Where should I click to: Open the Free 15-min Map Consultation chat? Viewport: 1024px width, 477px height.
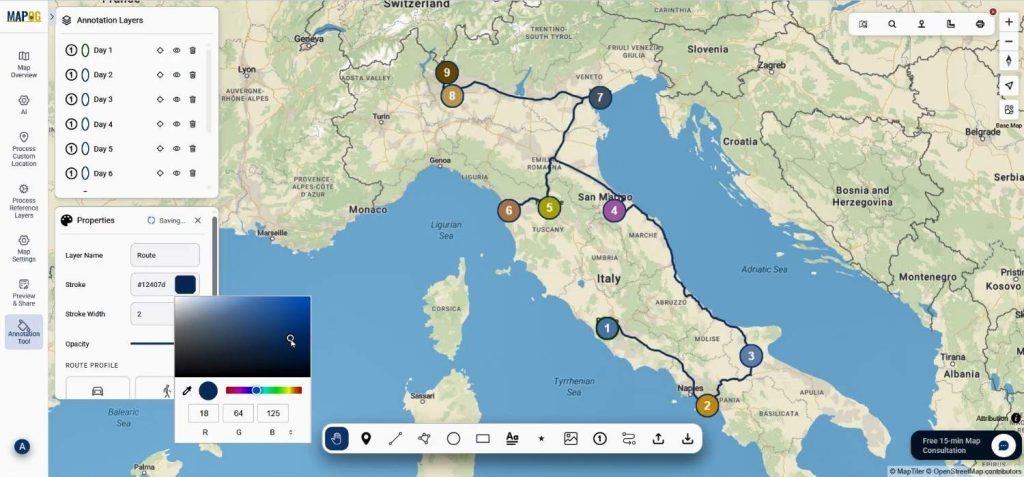(x=965, y=446)
